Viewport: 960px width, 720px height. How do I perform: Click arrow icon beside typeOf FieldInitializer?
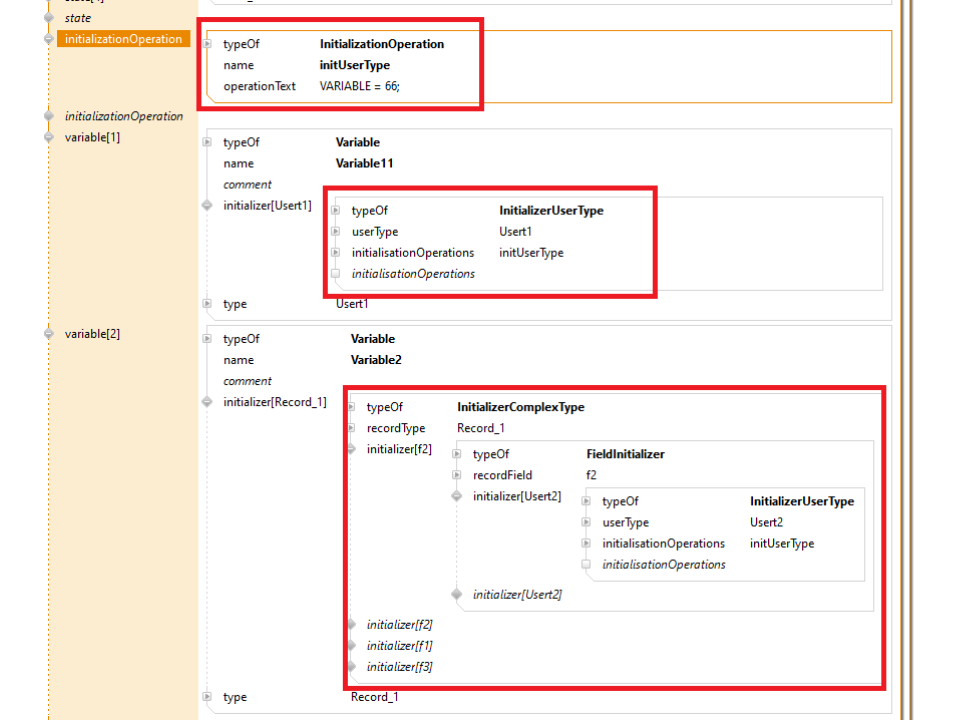(x=457, y=454)
